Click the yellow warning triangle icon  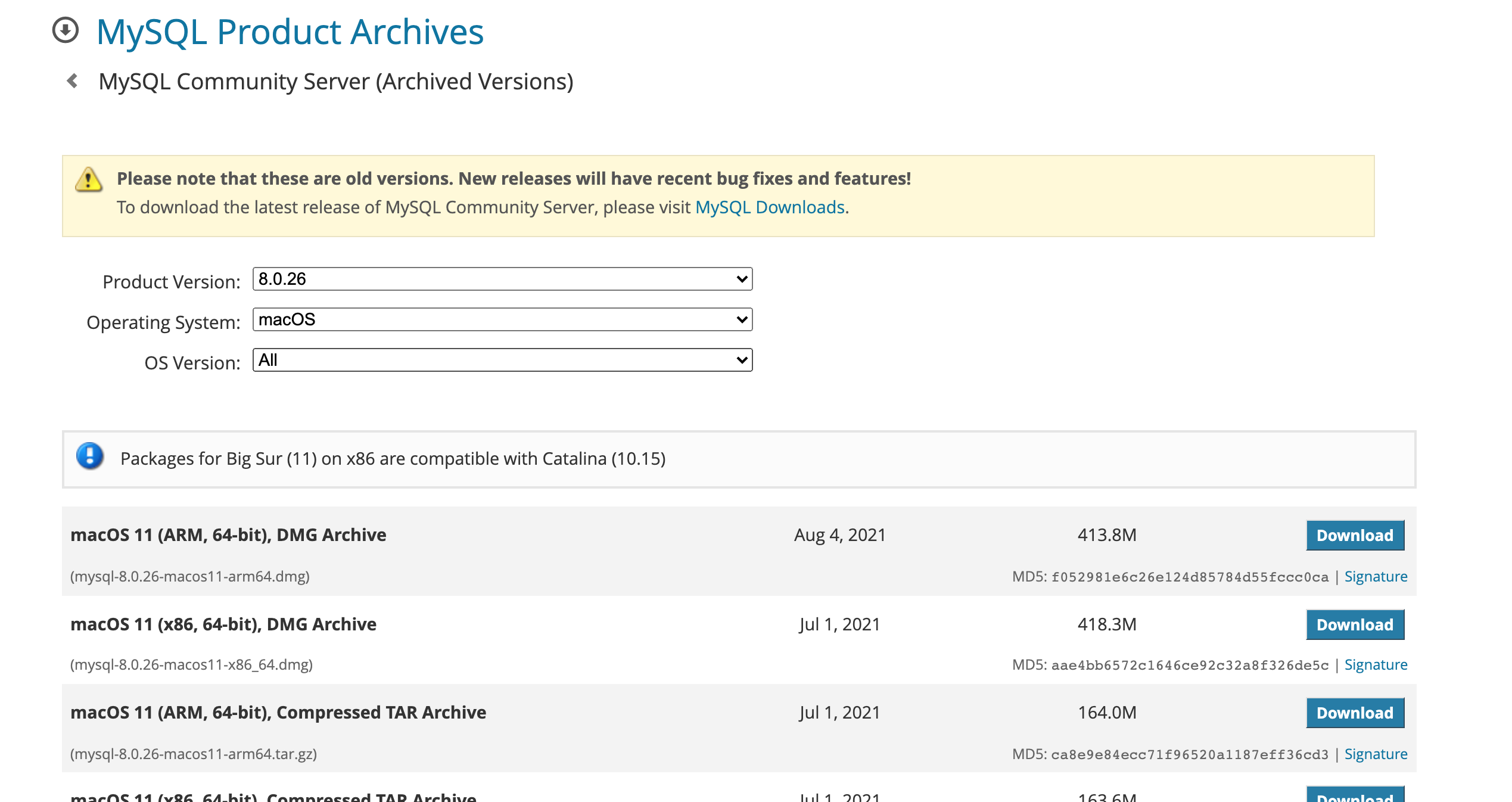[89, 179]
